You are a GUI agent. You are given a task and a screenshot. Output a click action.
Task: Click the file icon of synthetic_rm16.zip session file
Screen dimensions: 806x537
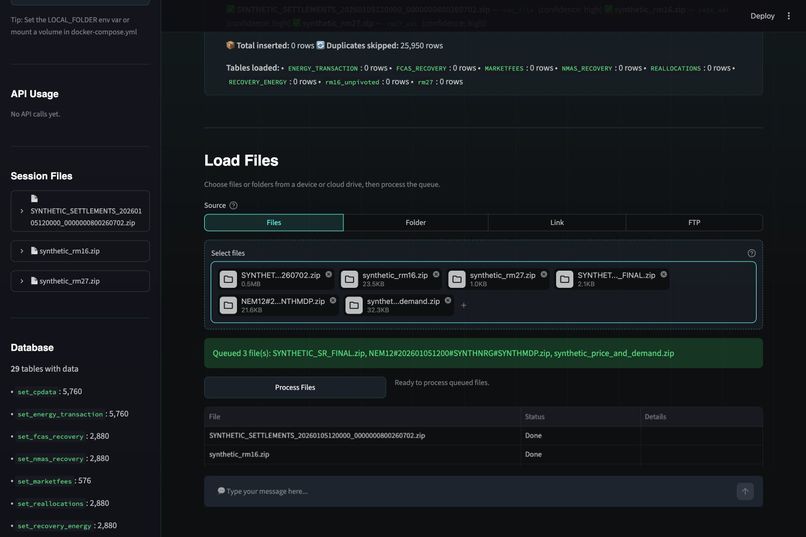(34, 251)
